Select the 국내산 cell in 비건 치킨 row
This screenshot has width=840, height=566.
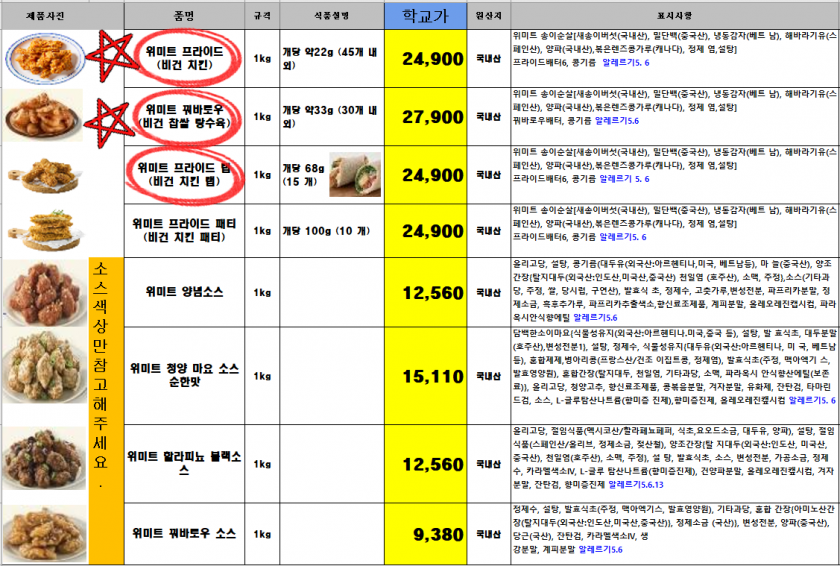(489, 58)
